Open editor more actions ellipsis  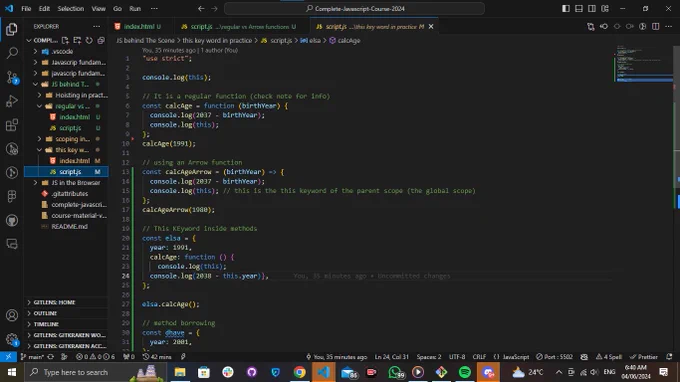coord(669,26)
